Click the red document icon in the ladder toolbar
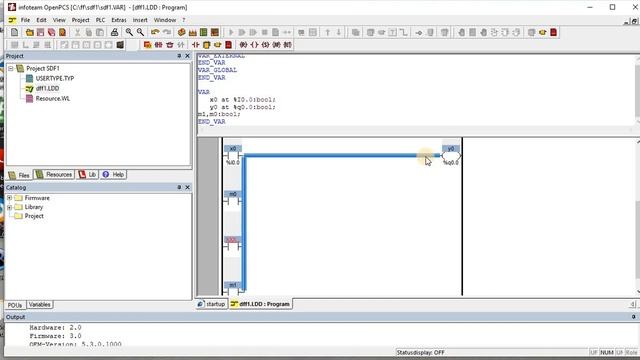Image resolution: width=640 pixels, height=360 pixels. coord(229,44)
